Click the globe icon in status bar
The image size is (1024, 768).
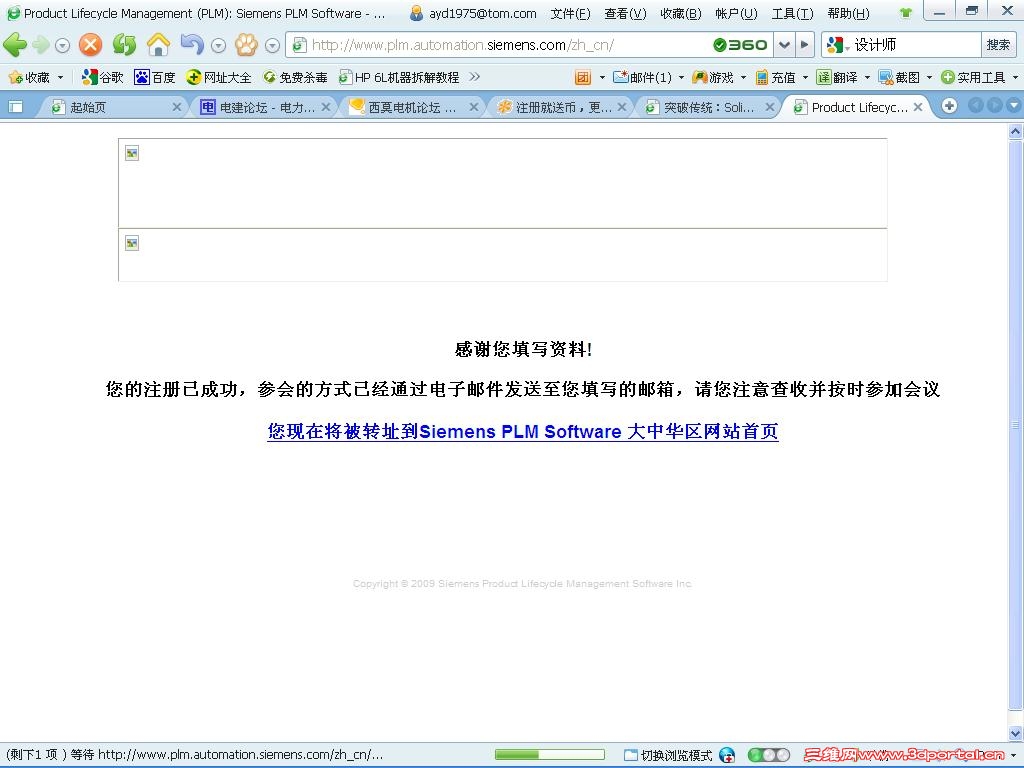(727, 756)
